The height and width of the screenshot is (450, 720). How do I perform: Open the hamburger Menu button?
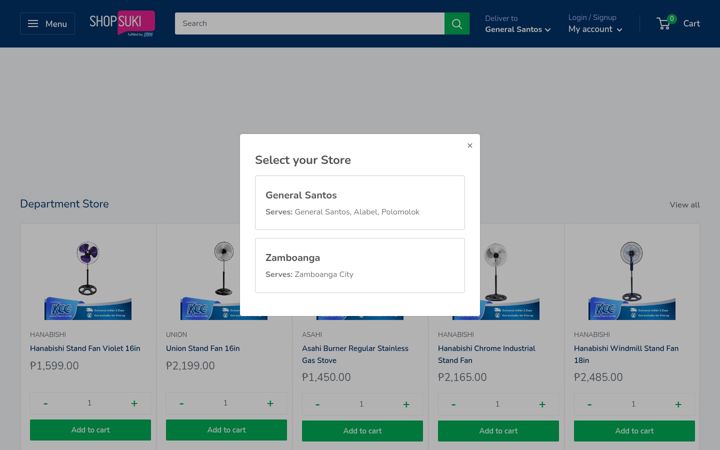[47, 23]
